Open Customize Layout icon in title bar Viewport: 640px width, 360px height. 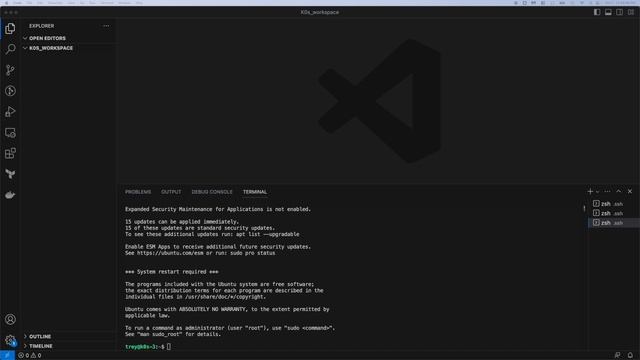631,12
